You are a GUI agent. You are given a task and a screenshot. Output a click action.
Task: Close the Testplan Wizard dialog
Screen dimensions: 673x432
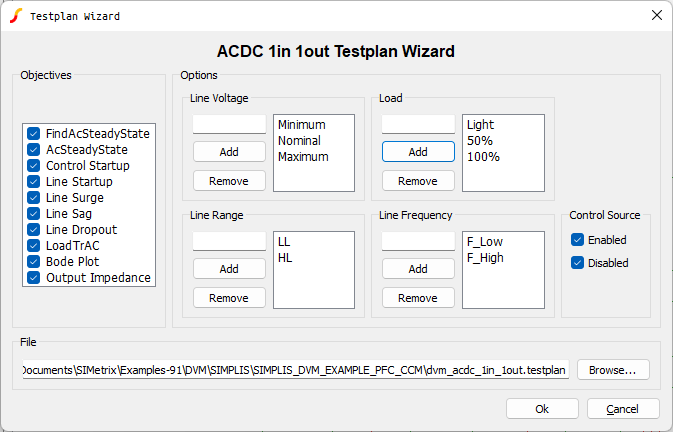656,15
